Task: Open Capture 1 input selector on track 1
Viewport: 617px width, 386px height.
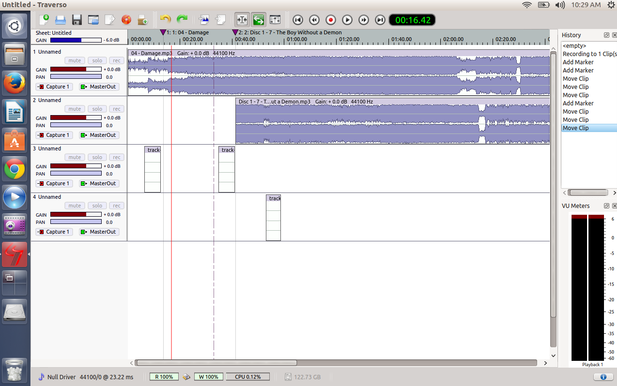Action: point(54,87)
